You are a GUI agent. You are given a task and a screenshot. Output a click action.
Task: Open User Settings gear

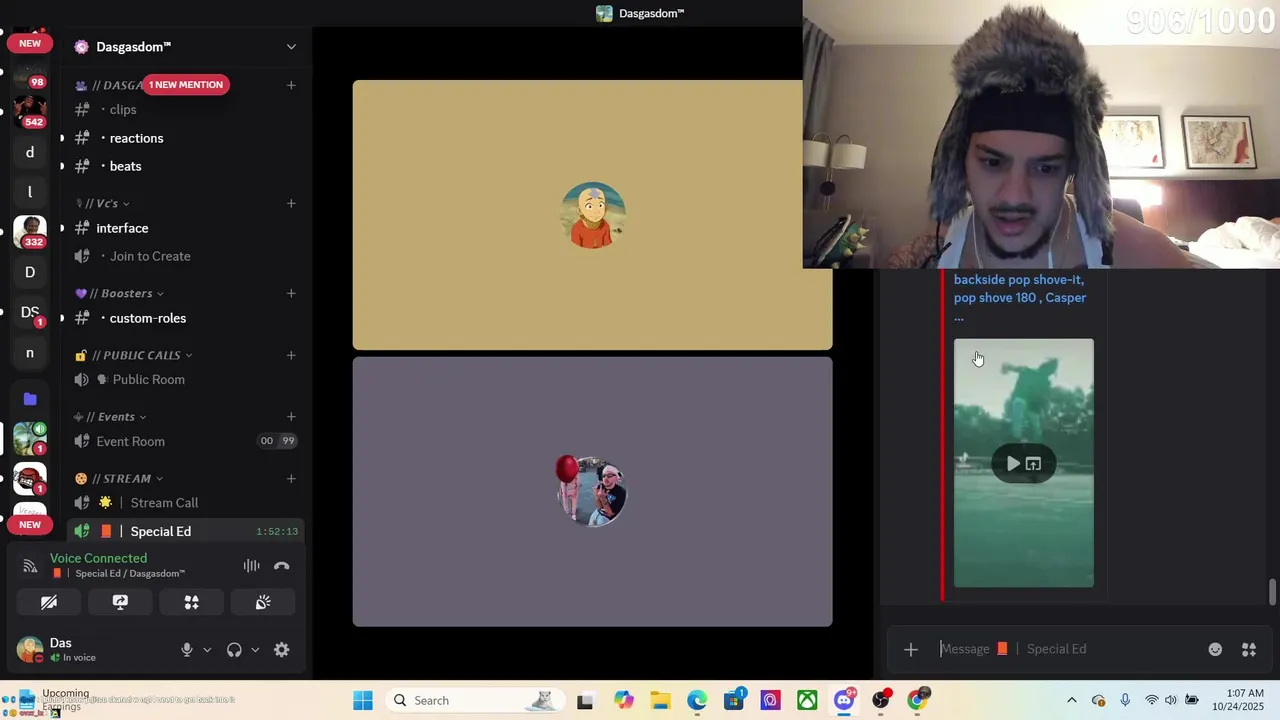(x=282, y=650)
